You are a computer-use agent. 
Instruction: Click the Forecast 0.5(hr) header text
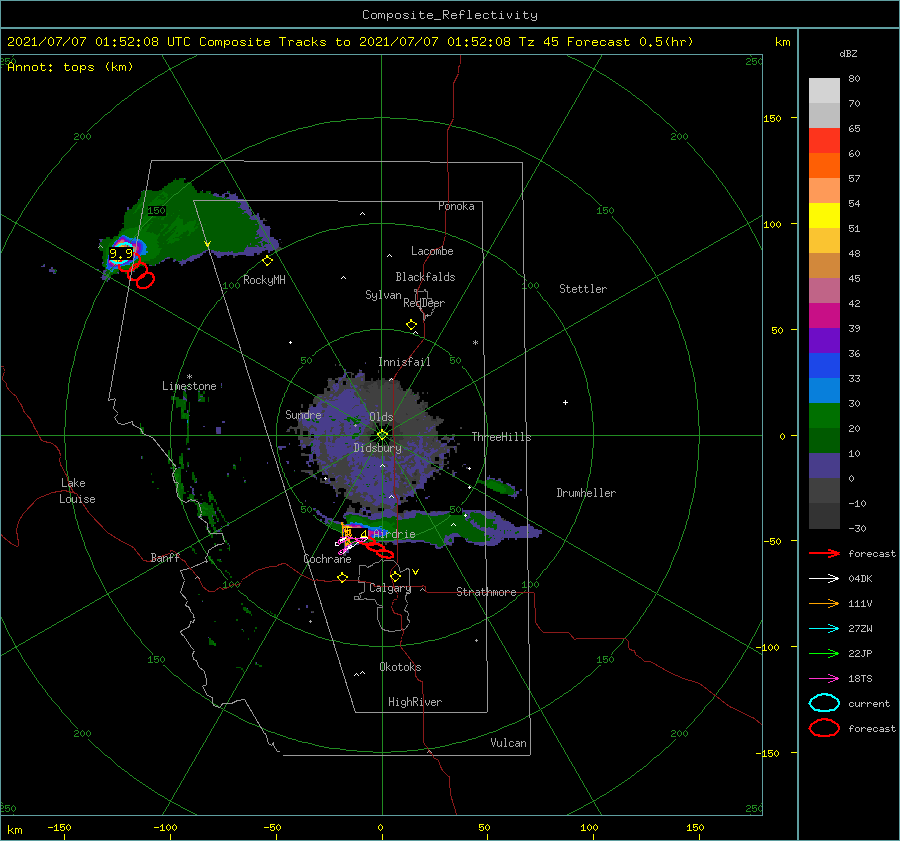(630, 42)
